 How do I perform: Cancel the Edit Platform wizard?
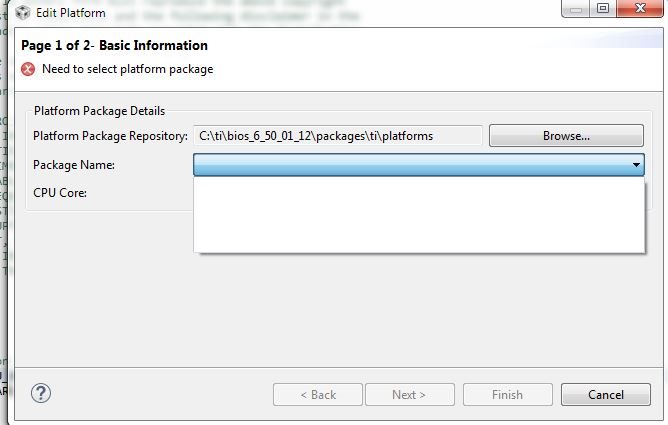605,394
